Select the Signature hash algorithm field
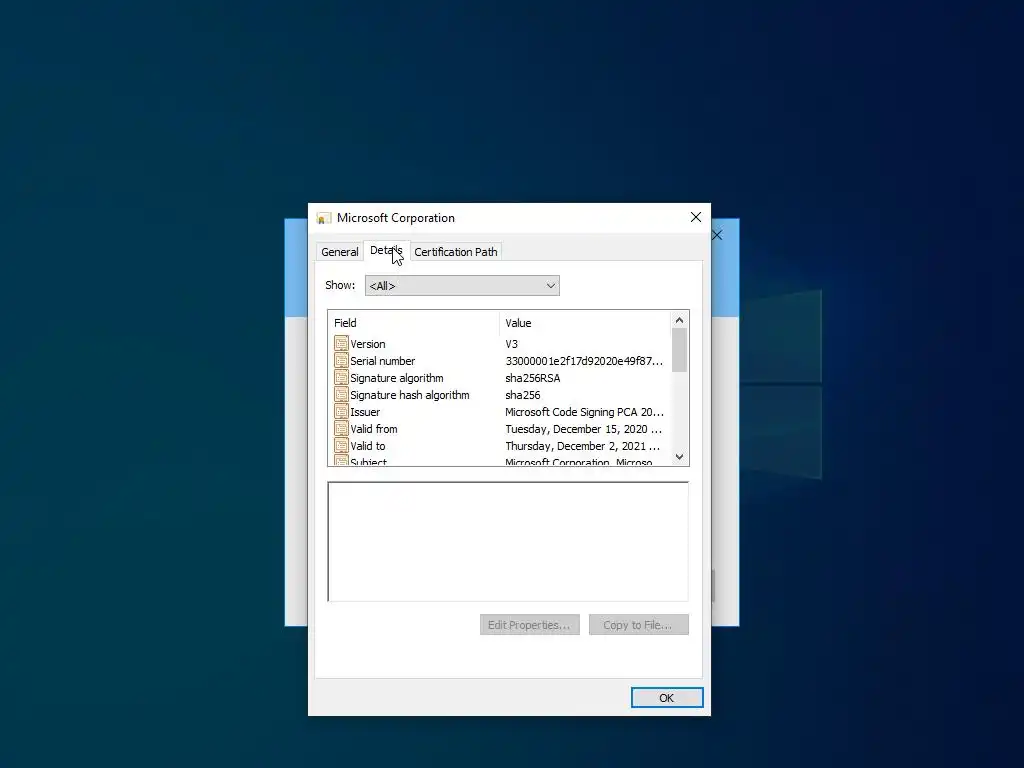Image resolution: width=1024 pixels, height=768 pixels. [x=500, y=394]
